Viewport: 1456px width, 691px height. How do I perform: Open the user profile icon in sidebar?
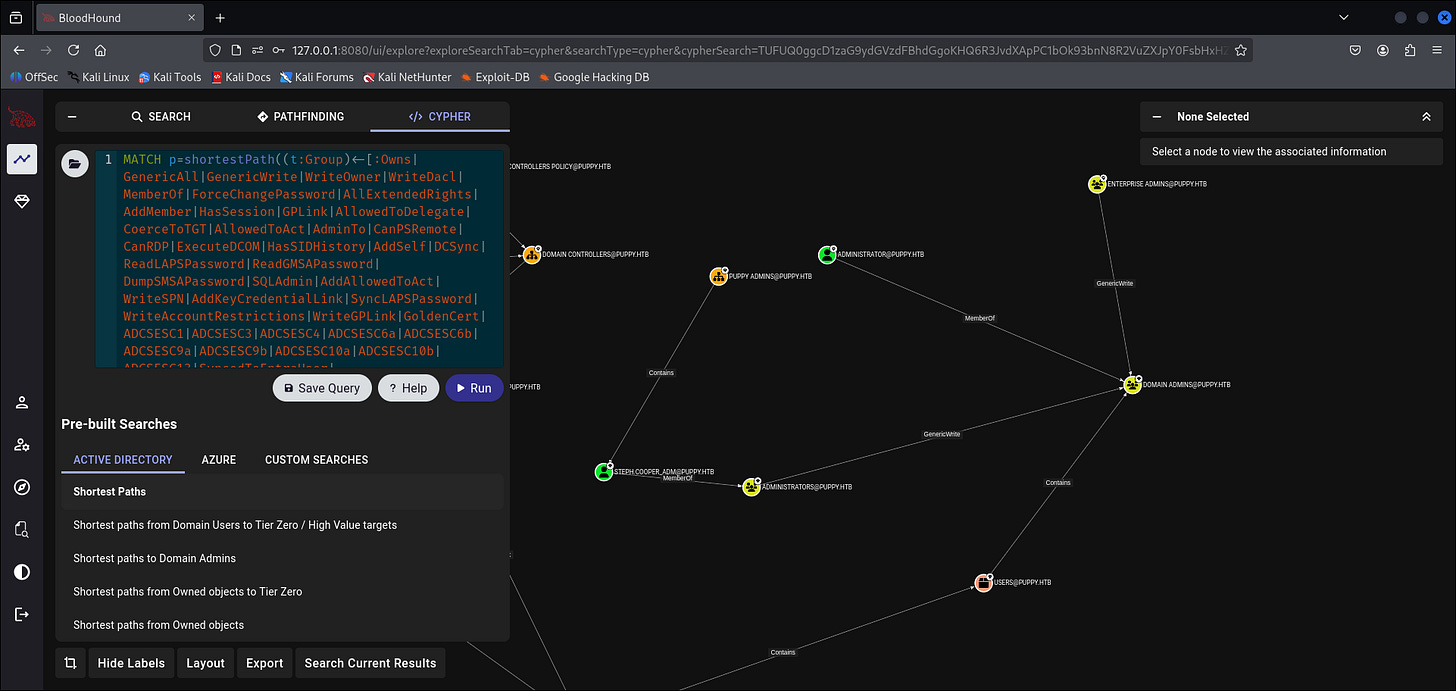pos(22,403)
